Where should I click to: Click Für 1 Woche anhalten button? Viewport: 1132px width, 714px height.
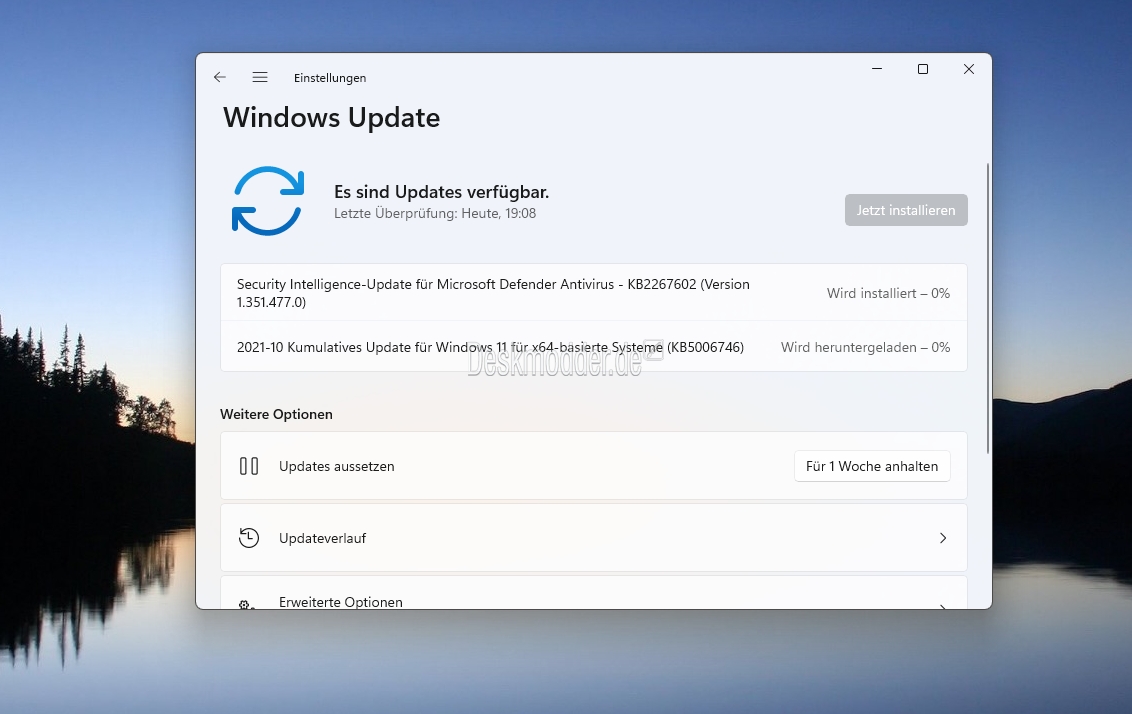(x=872, y=466)
